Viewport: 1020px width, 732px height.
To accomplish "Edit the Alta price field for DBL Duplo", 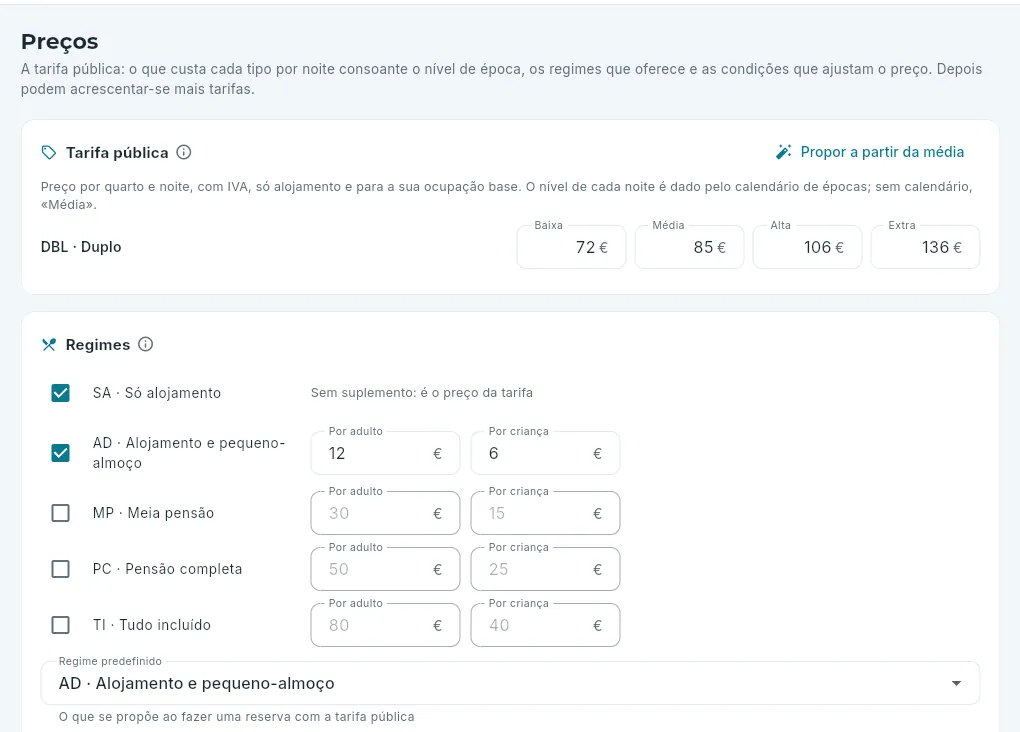I will click(807, 247).
